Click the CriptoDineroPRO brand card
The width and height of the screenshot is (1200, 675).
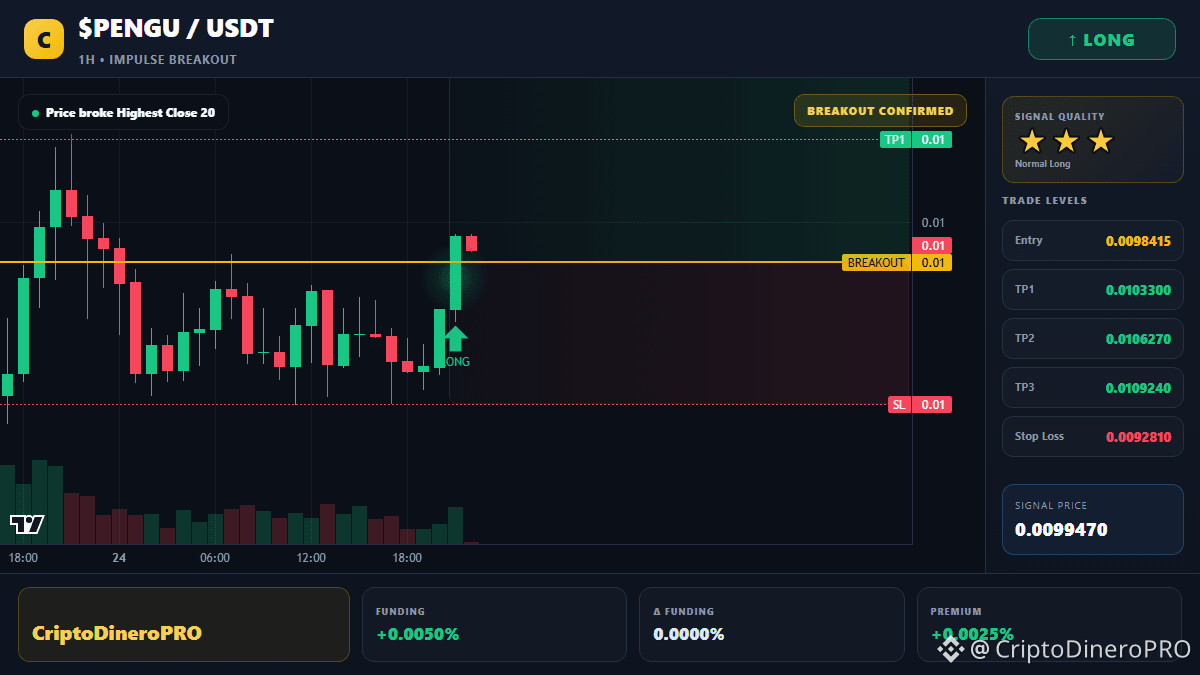(x=184, y=624)
